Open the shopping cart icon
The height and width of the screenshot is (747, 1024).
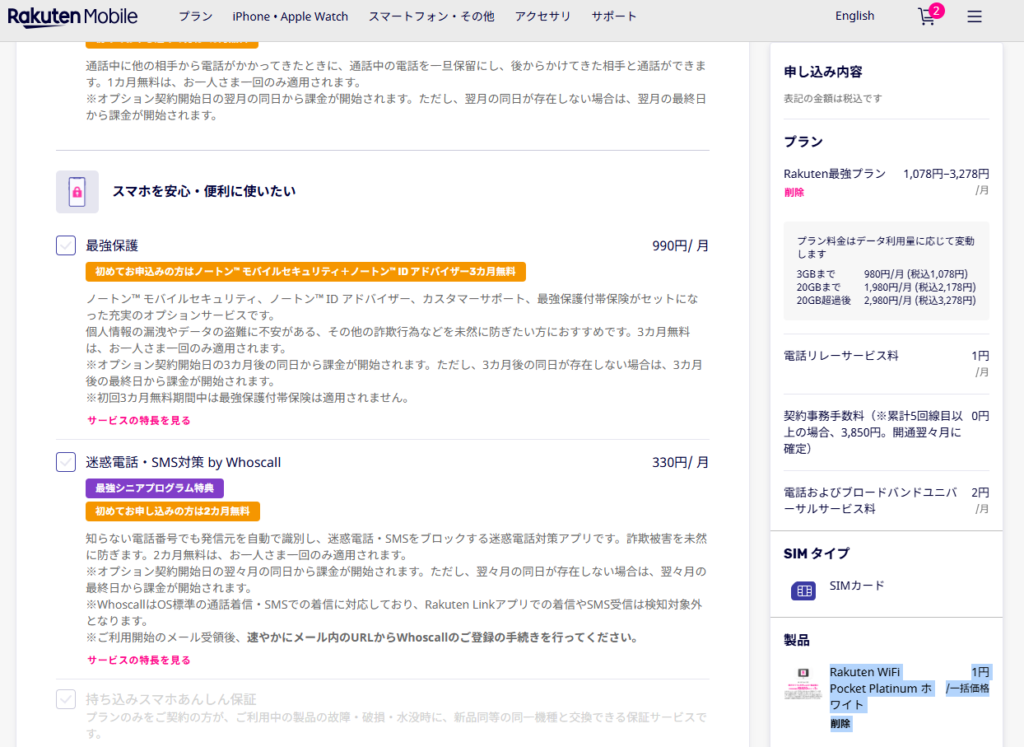click(927, 17)
